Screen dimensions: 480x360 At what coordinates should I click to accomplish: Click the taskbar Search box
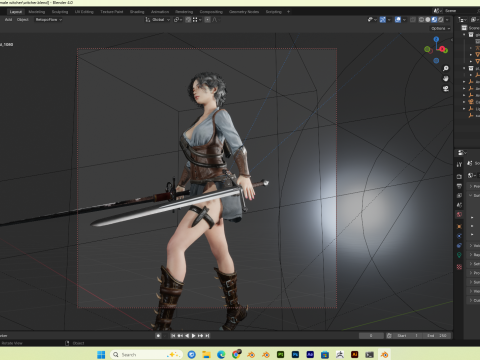146,354
